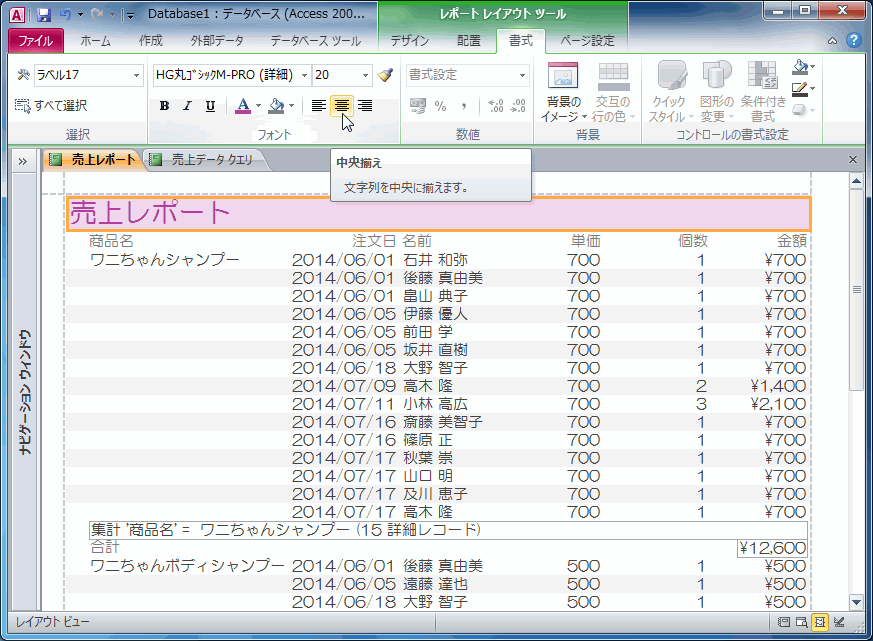Switch to the データベース ツール ribbon tab
Viewport: 873px width, 641px height.
coord(316,41)
